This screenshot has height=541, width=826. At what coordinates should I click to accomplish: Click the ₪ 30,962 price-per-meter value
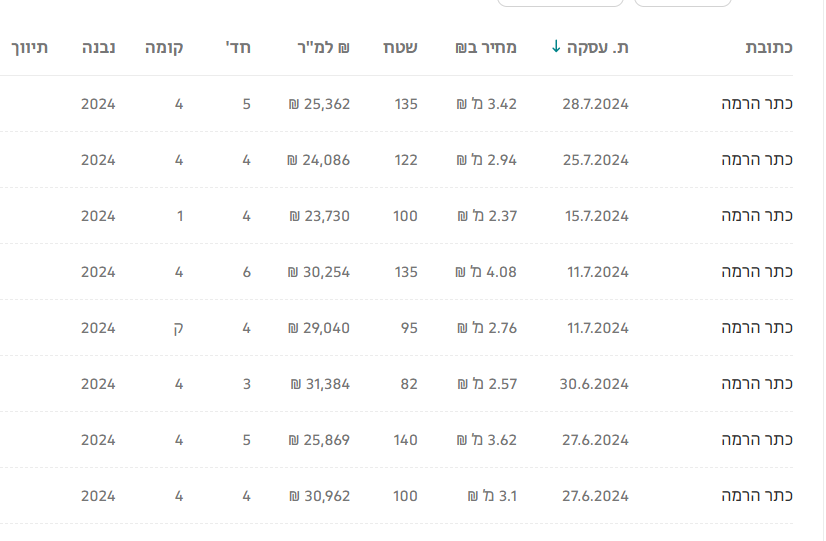point(319,496)
